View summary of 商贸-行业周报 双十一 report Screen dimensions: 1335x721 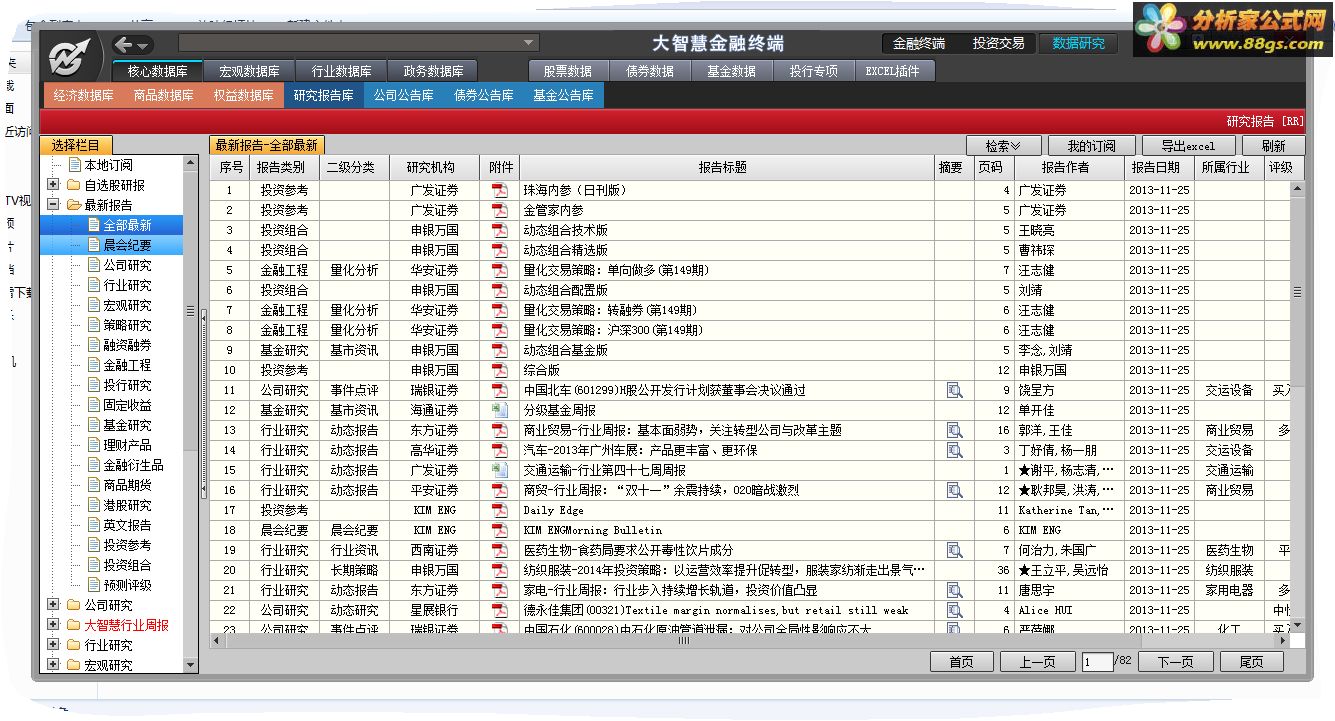pos(954,490)
